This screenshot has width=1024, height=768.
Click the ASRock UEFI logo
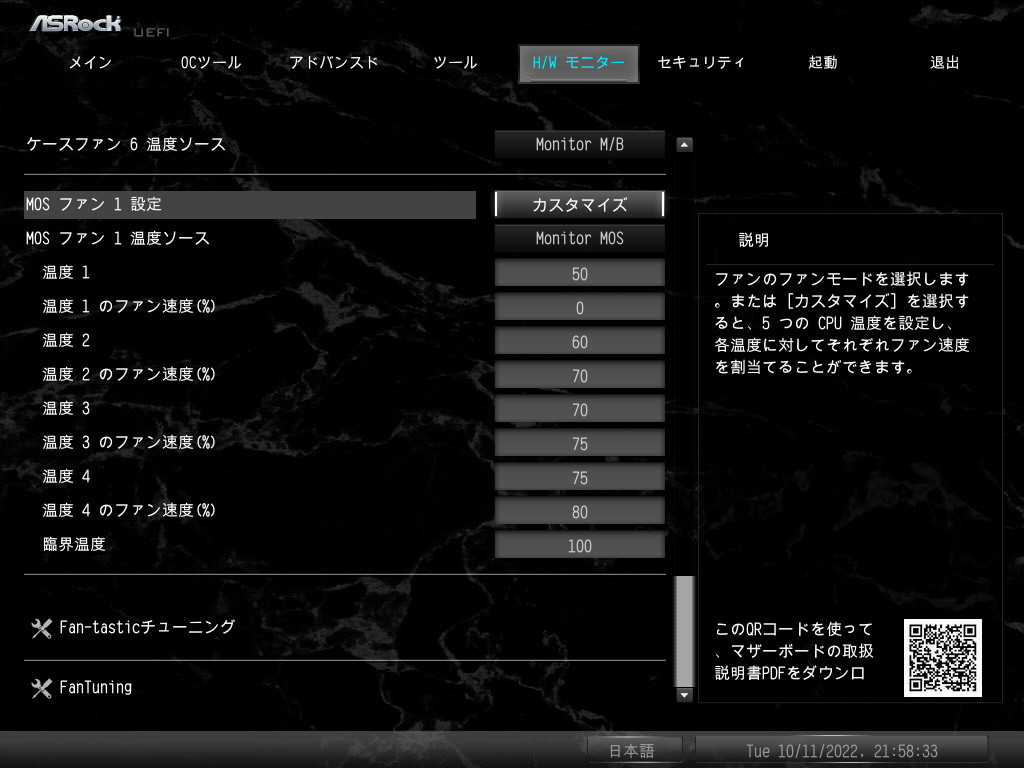coord(99,25)
